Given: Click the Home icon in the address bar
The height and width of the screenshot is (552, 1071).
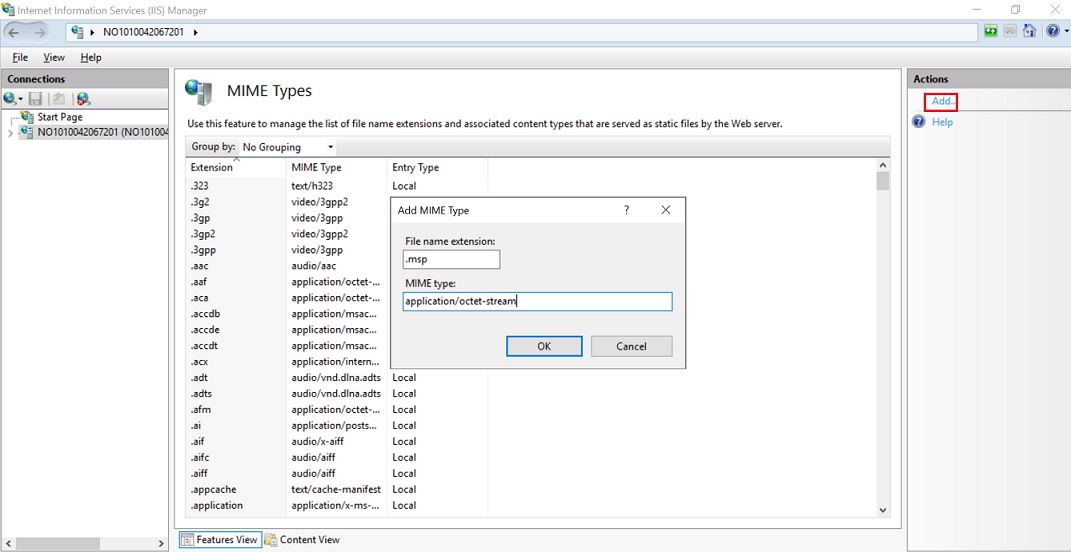Looking at the screenshot, I should pos(1029,31).
